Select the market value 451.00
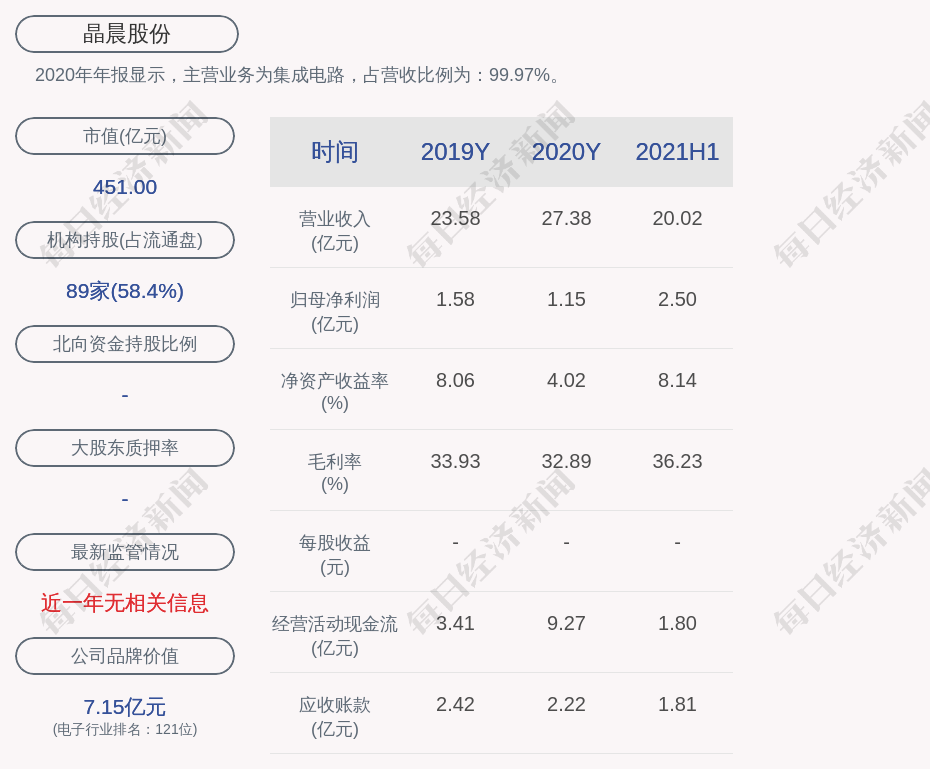The width and height of the screenshot is (930, 769). (125, 187)
